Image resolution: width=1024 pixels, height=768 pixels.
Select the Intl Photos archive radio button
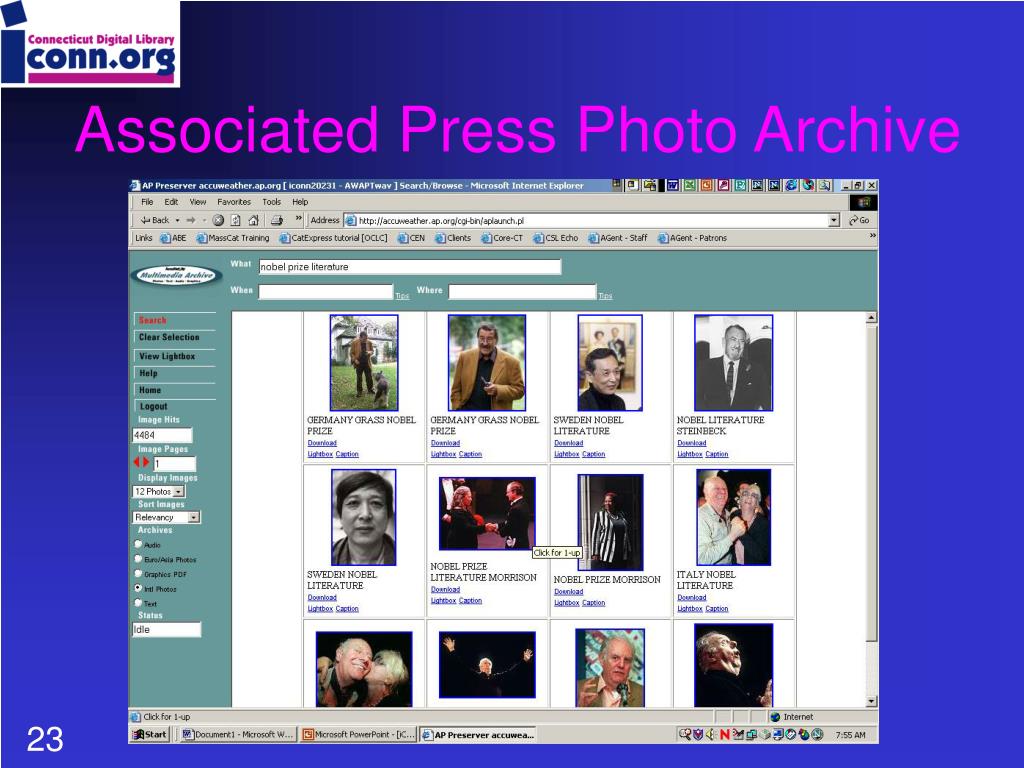click(138, 588)
